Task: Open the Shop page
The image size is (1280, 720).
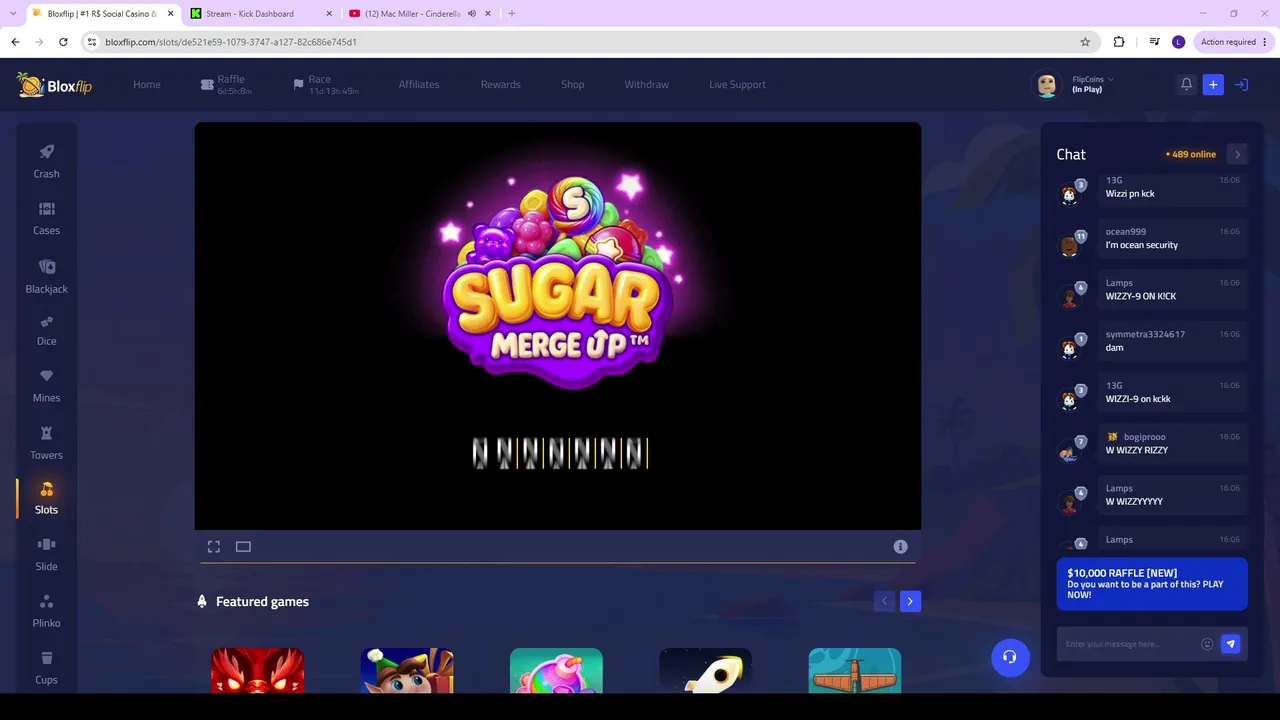Action: (572, 85)
